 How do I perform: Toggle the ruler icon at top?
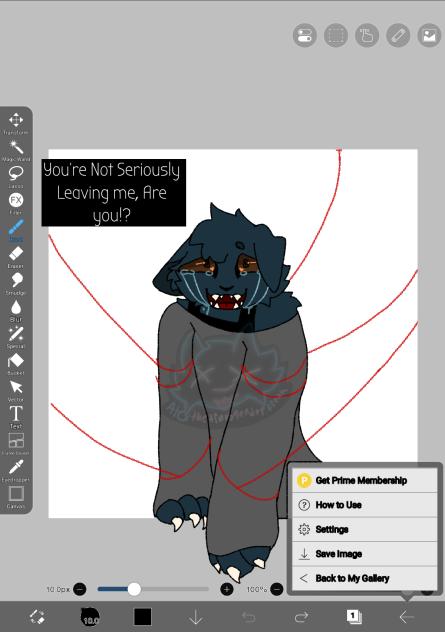(398, 35)
